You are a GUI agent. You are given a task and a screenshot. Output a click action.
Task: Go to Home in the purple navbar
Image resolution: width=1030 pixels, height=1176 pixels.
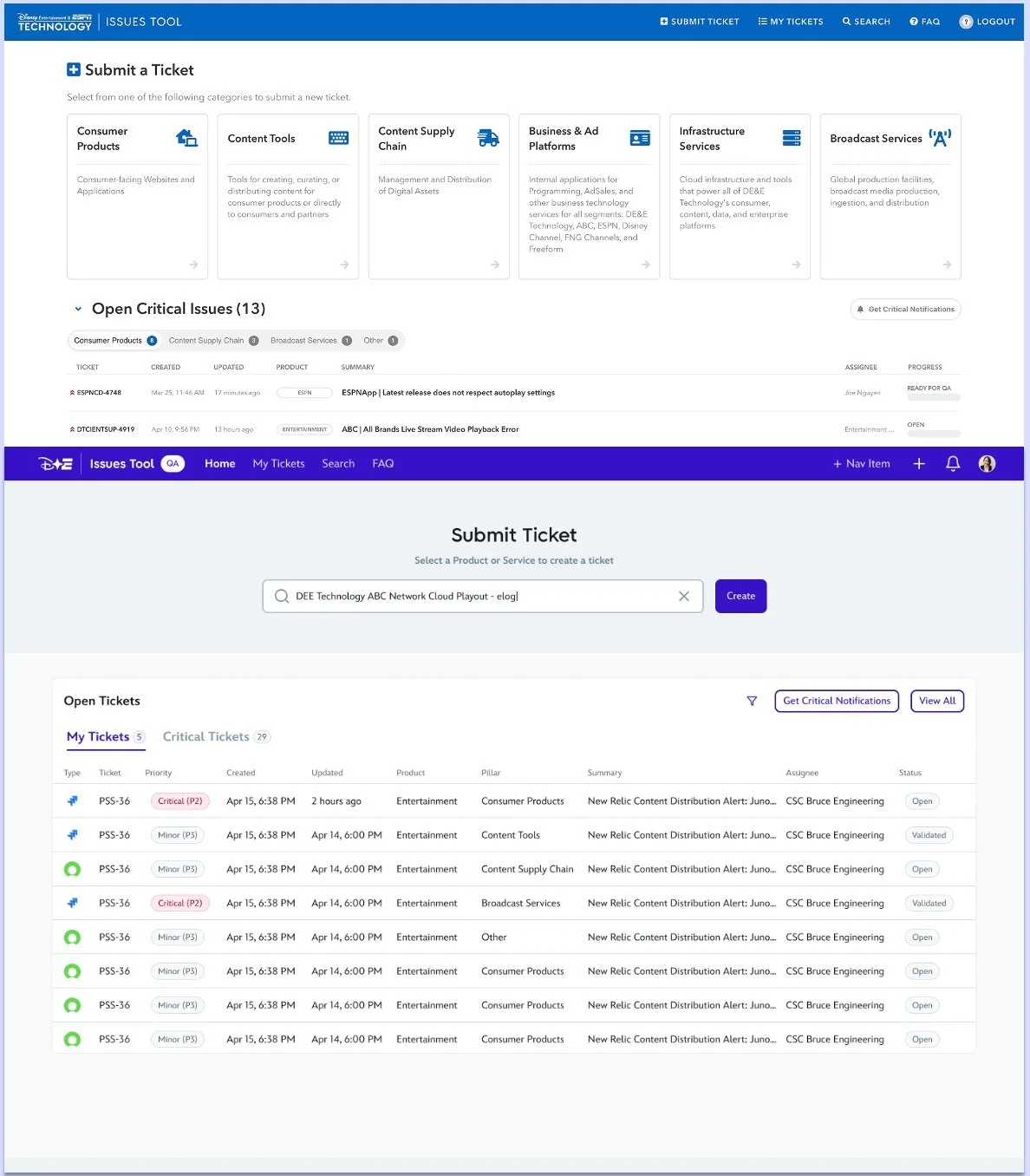[220, 464]
